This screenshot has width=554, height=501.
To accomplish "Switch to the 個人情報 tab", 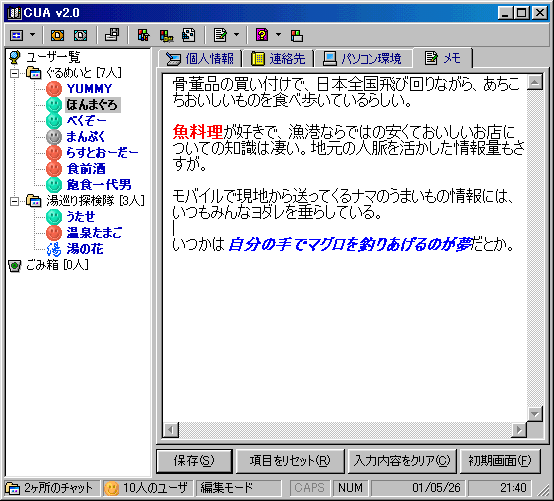I will [200, 59].
